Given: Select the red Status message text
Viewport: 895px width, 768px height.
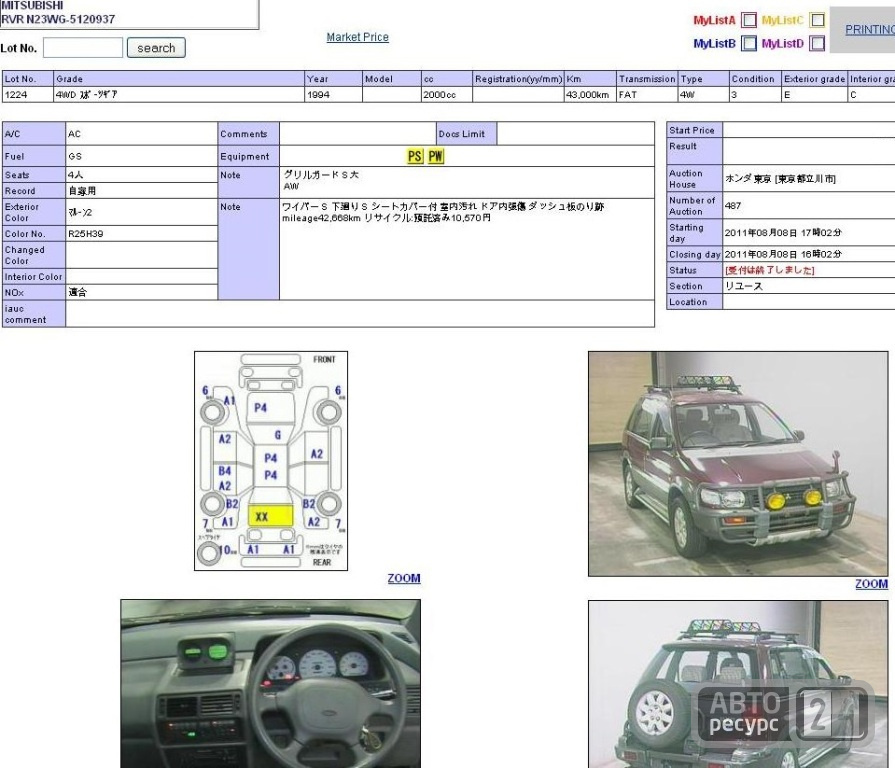Looking at the screenshot, I should (769, 270).
